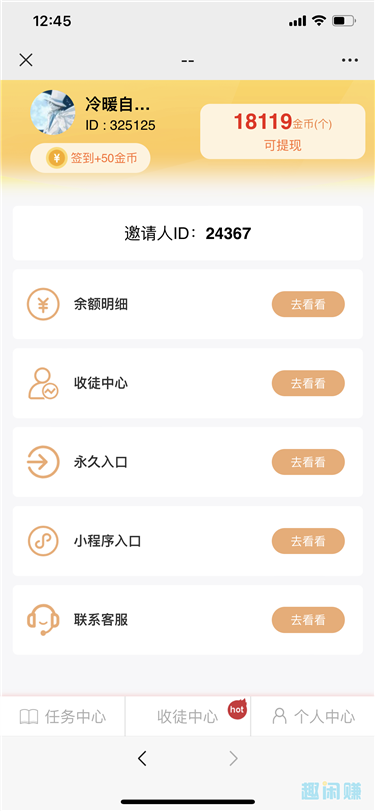Go forward with the right chevron
375x811 pixels.
[x=233, y=759]
